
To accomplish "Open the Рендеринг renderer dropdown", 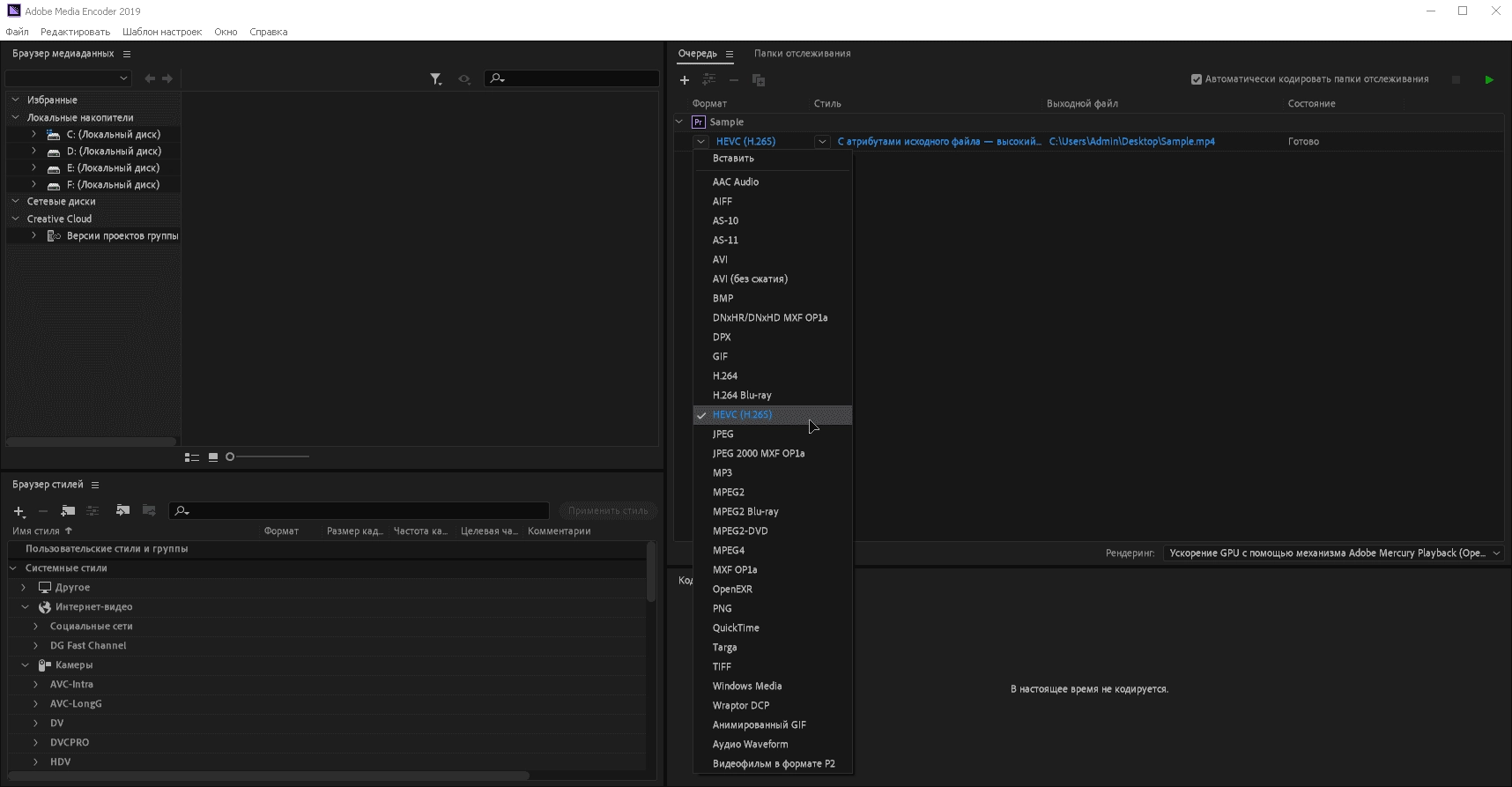I will click(1333, 553).
